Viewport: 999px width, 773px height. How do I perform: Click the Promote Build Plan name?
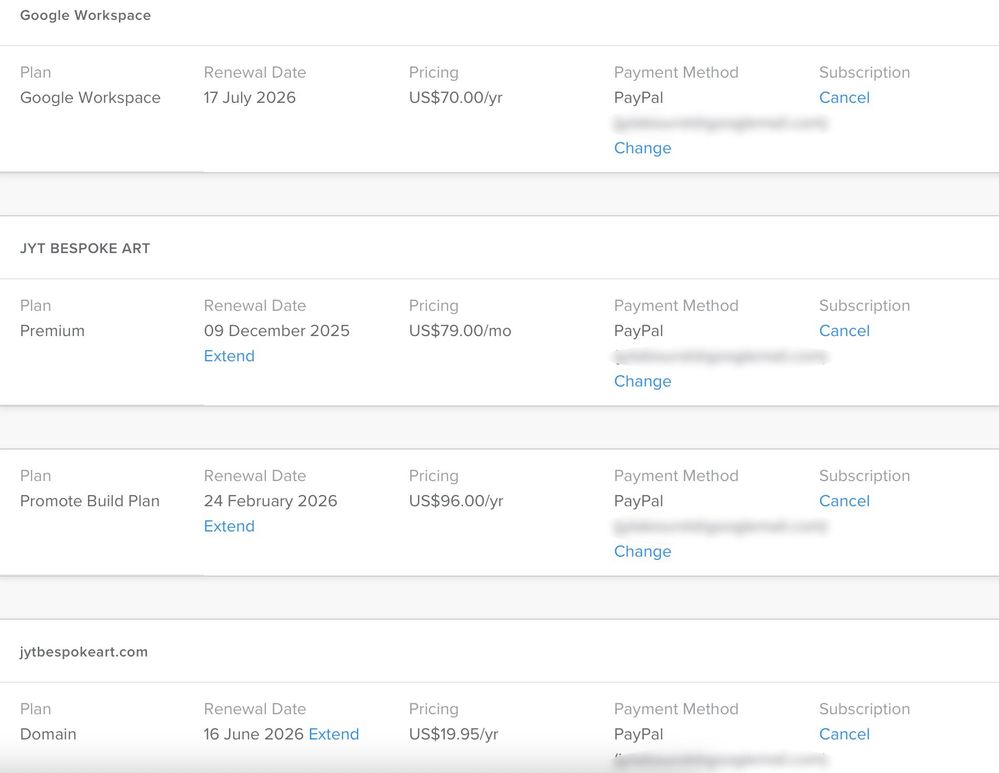pos(89,500)
